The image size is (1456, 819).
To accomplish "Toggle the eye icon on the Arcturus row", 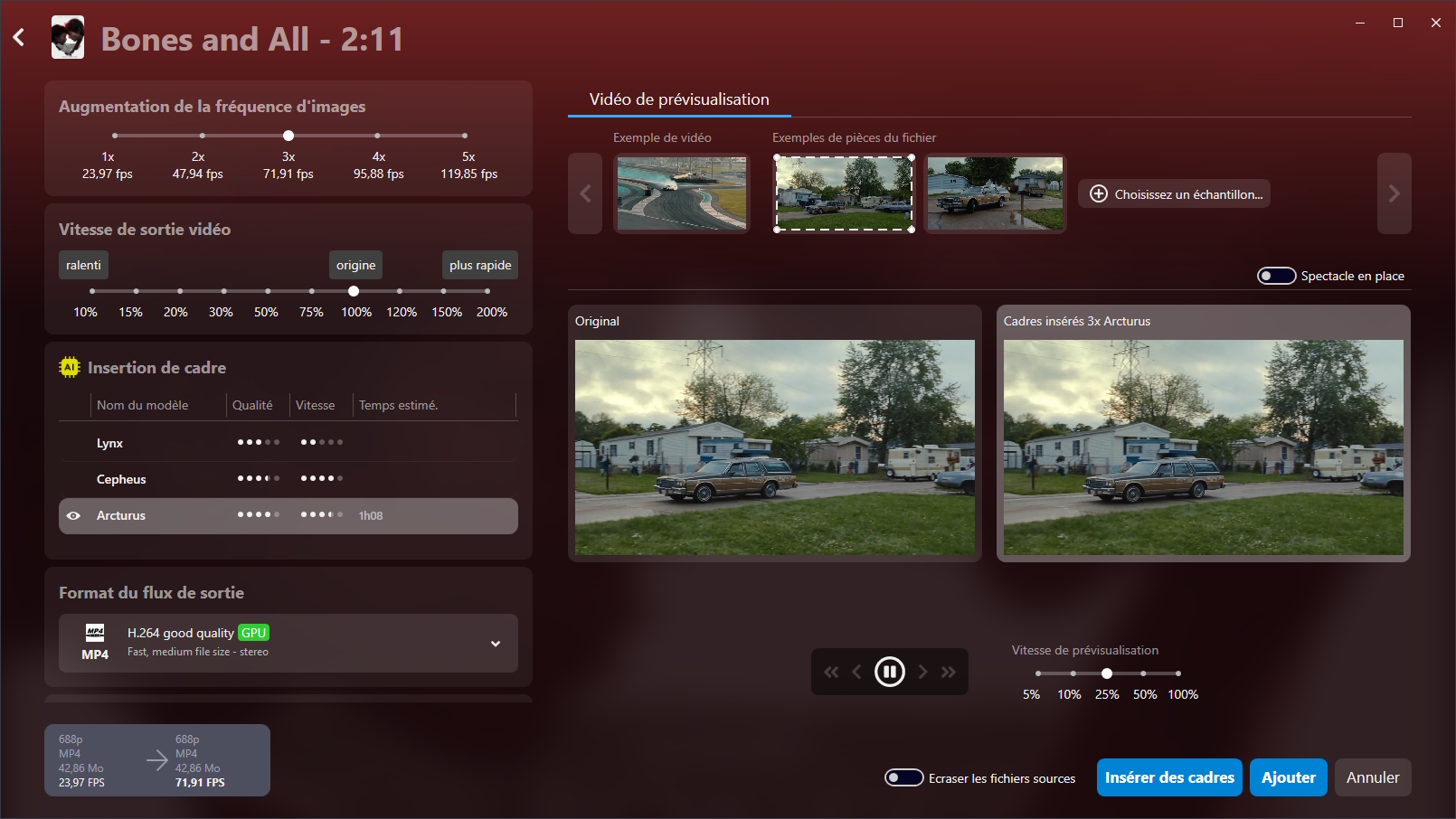I will [x=73, y=515].
